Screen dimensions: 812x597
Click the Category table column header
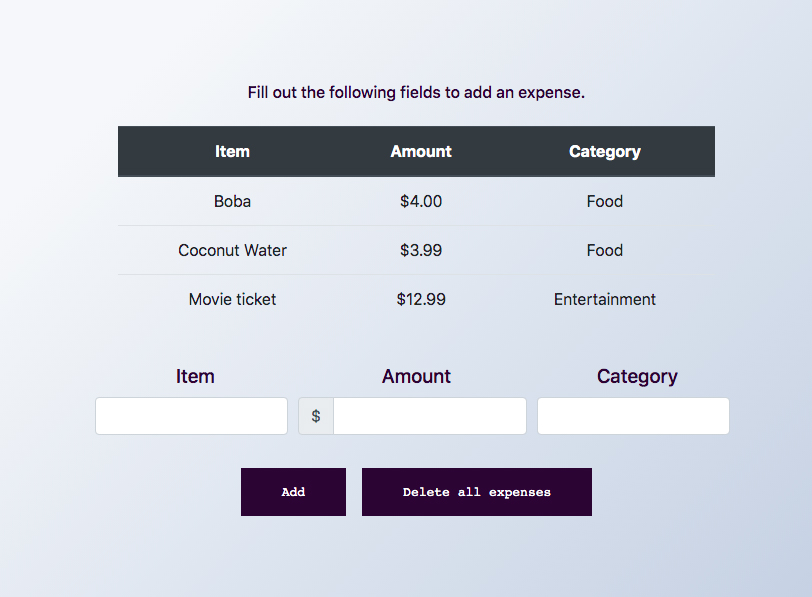click(x=605, y=152)
